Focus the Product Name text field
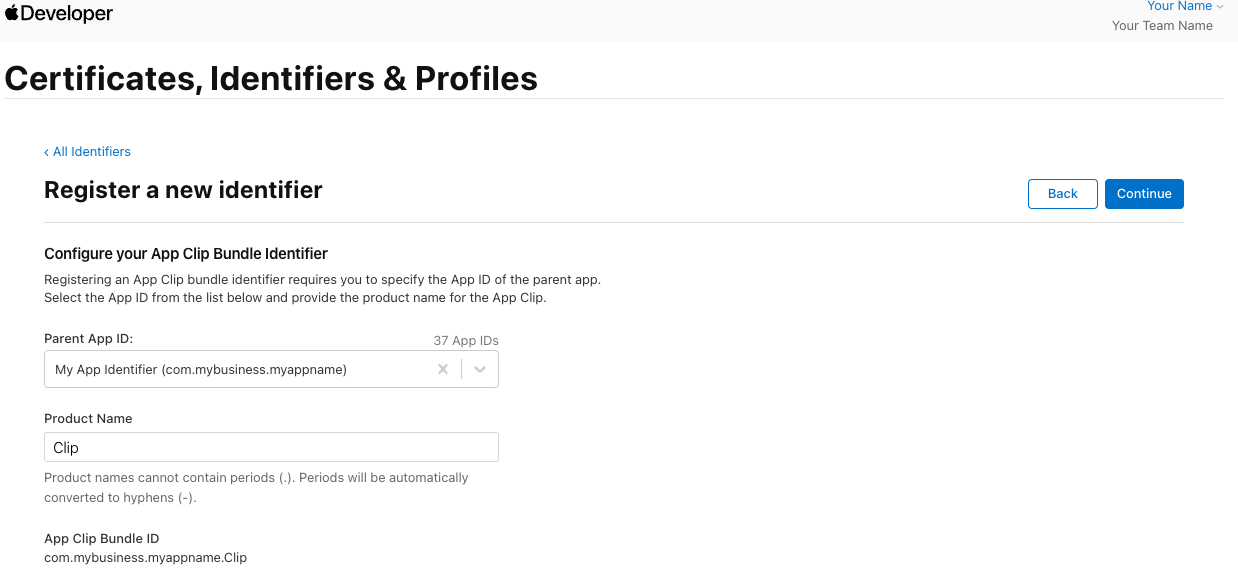This screenshot has height=571, width=1238. click(271, 447)
